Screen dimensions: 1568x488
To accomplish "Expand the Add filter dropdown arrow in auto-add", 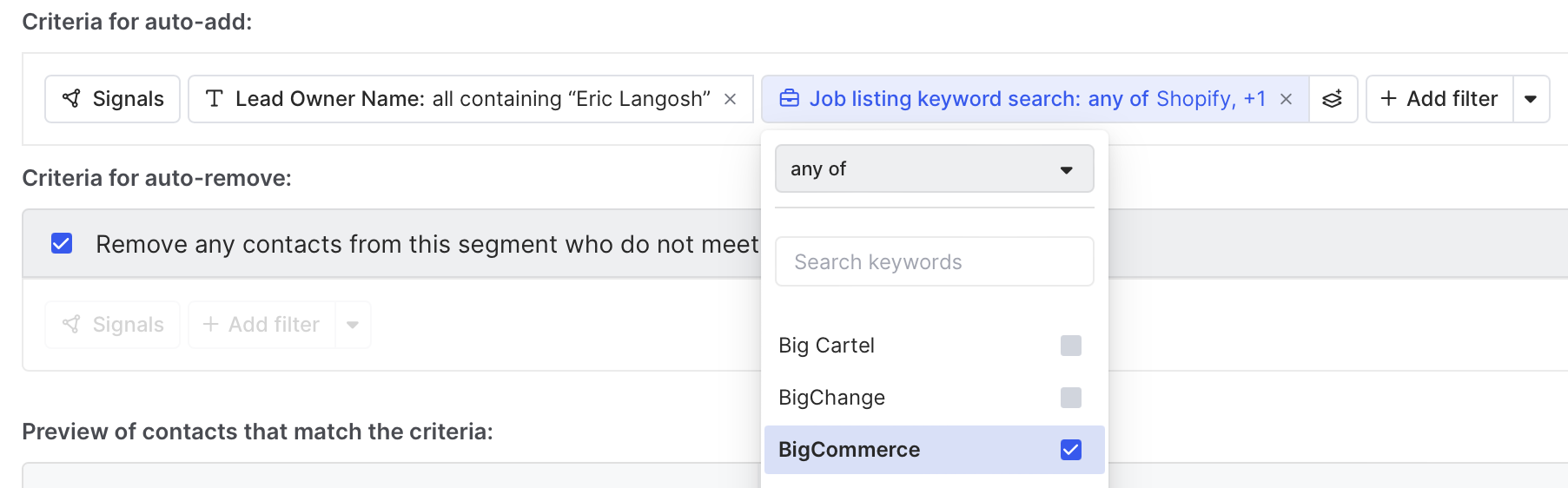I will (x=1531, y=99).
